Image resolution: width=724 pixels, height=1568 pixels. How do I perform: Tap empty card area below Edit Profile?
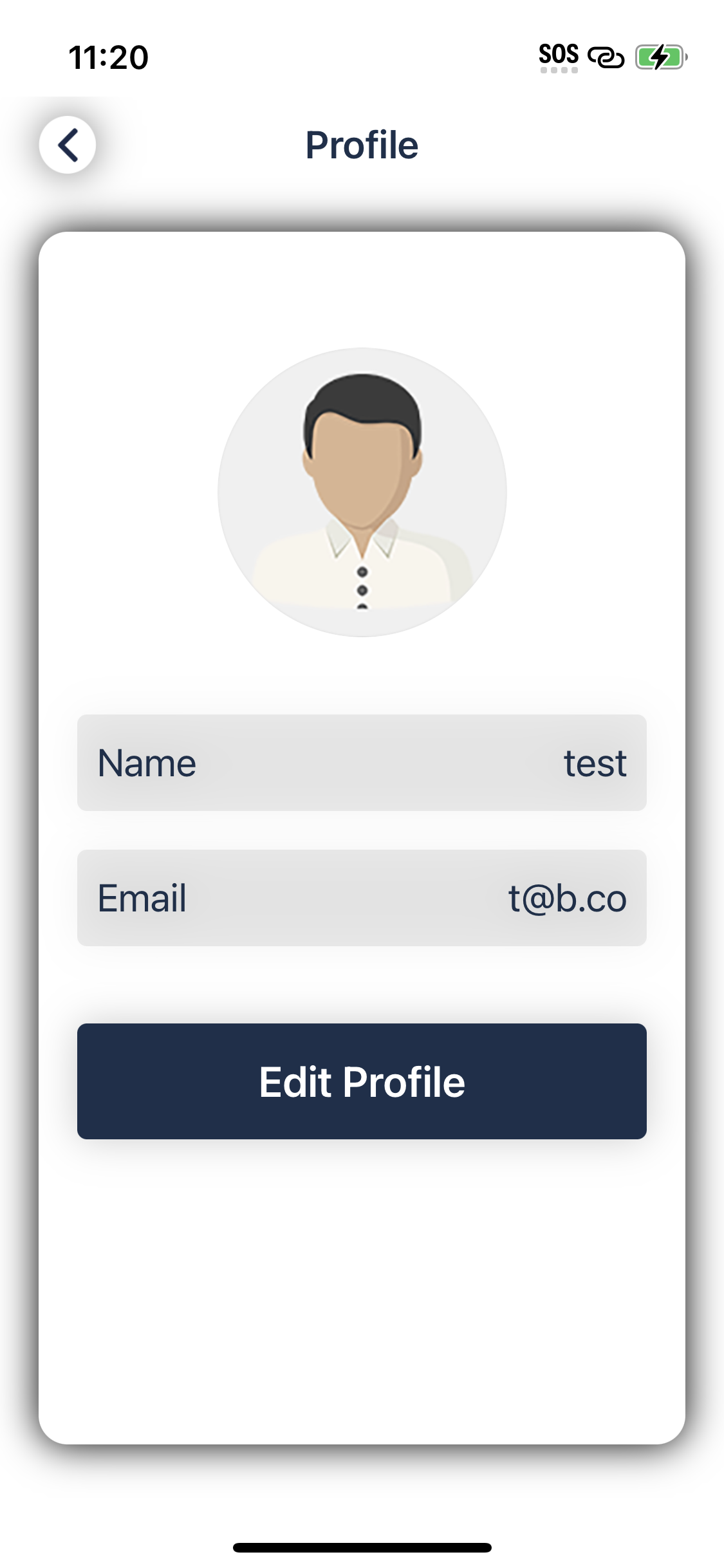click(x=362, y=1287)
